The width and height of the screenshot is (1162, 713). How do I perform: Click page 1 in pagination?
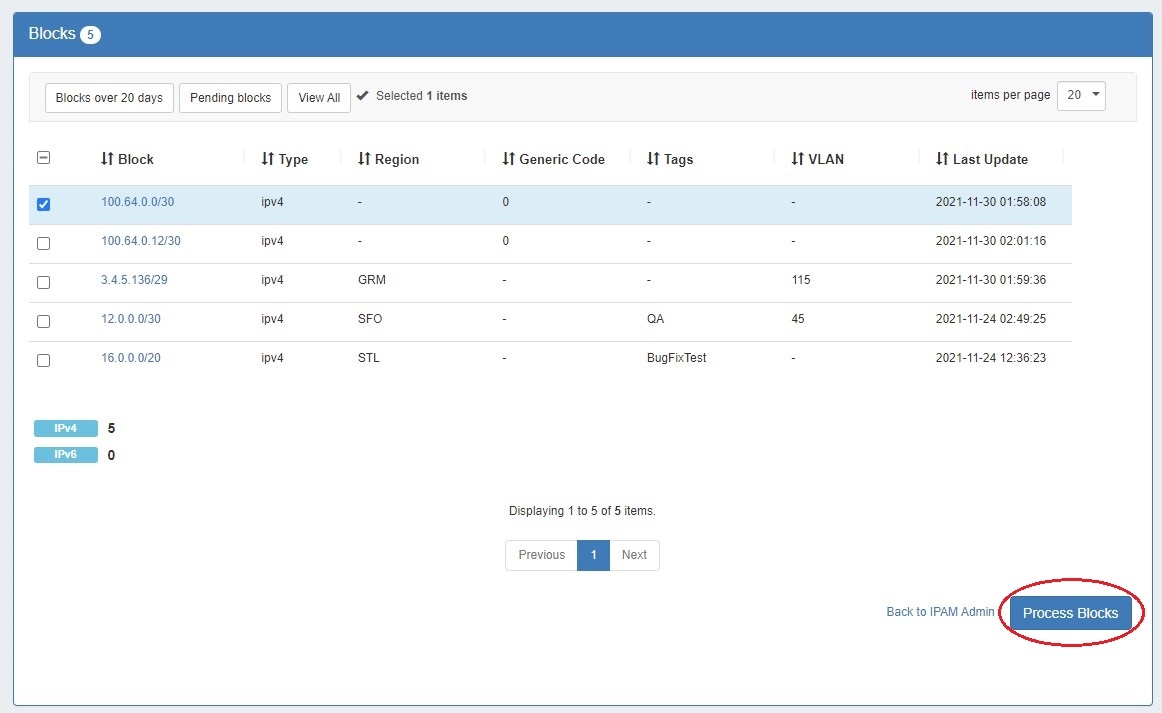click(x=593, y=555)
